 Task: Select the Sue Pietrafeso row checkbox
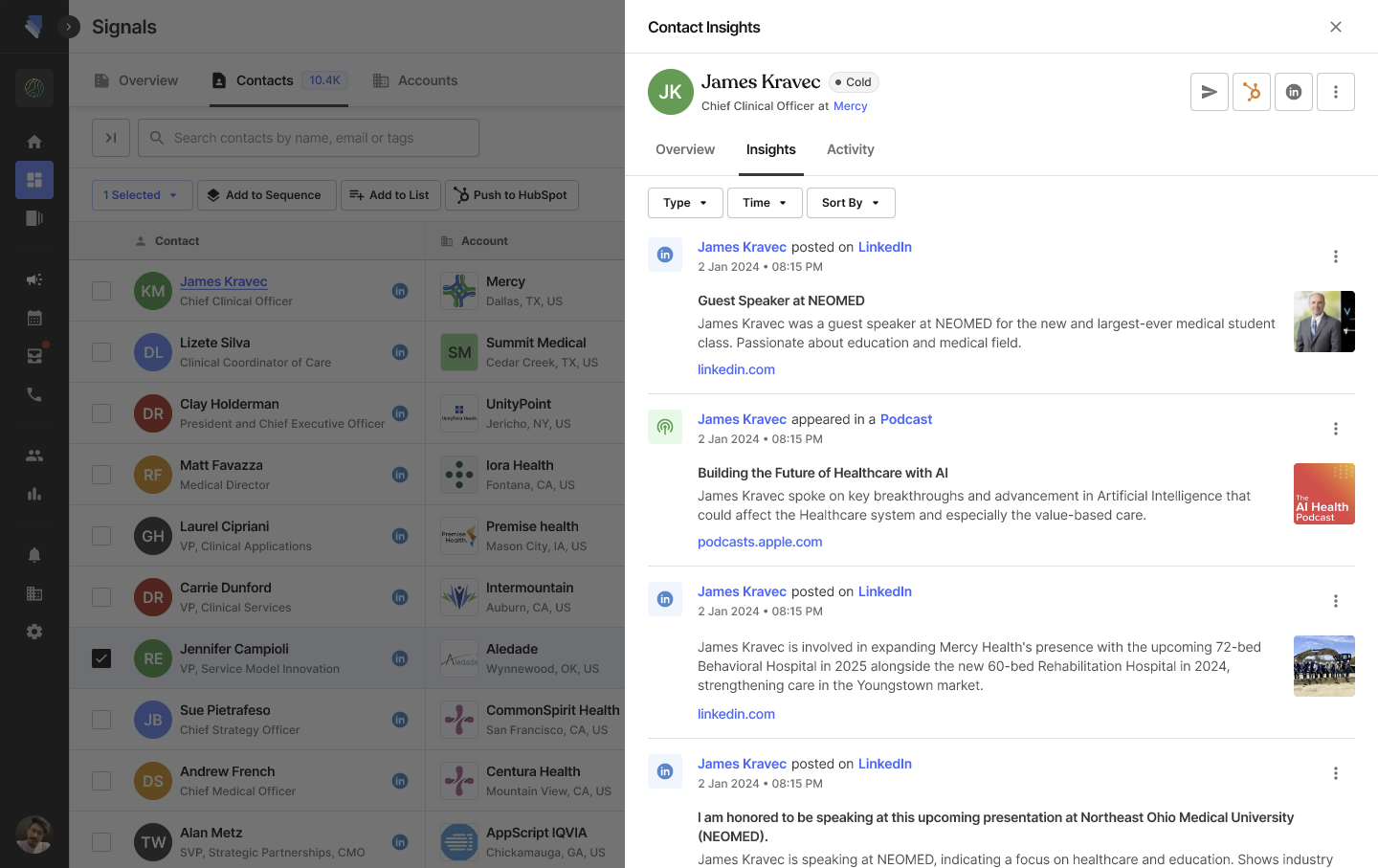(101, 720)
